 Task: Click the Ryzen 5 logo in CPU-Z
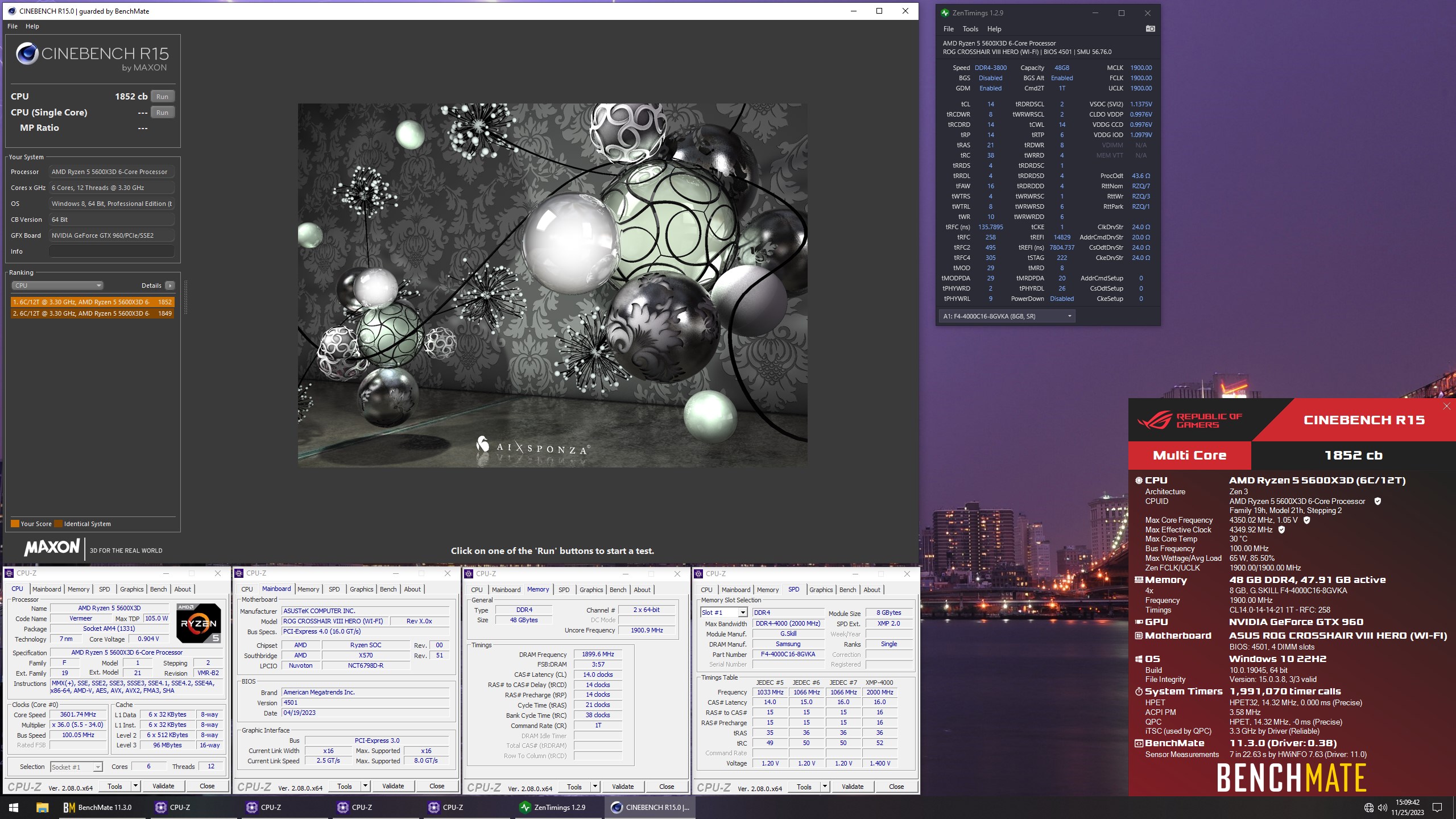[x=198, y=623]
